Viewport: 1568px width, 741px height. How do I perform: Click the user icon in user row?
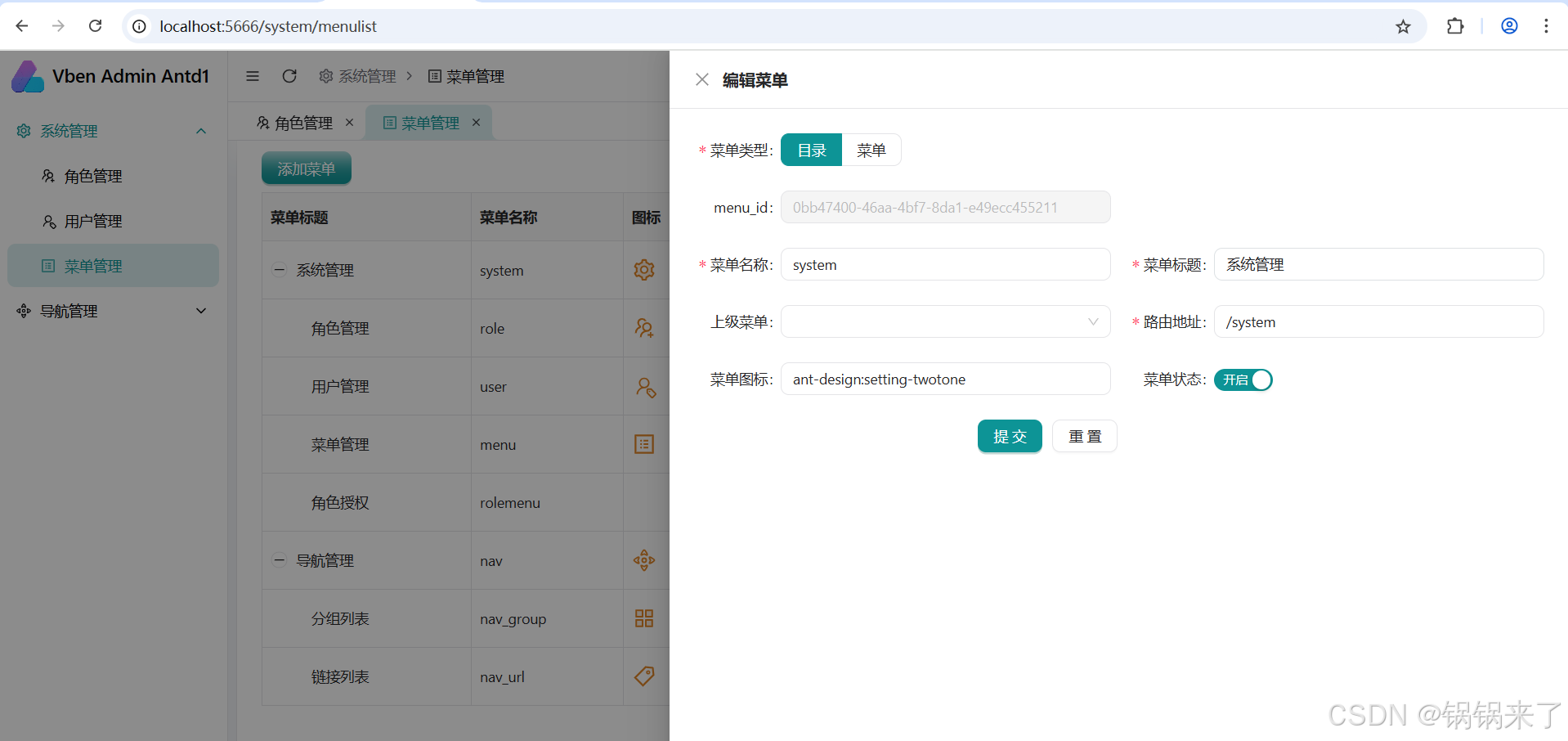click(x=644, y=386)
